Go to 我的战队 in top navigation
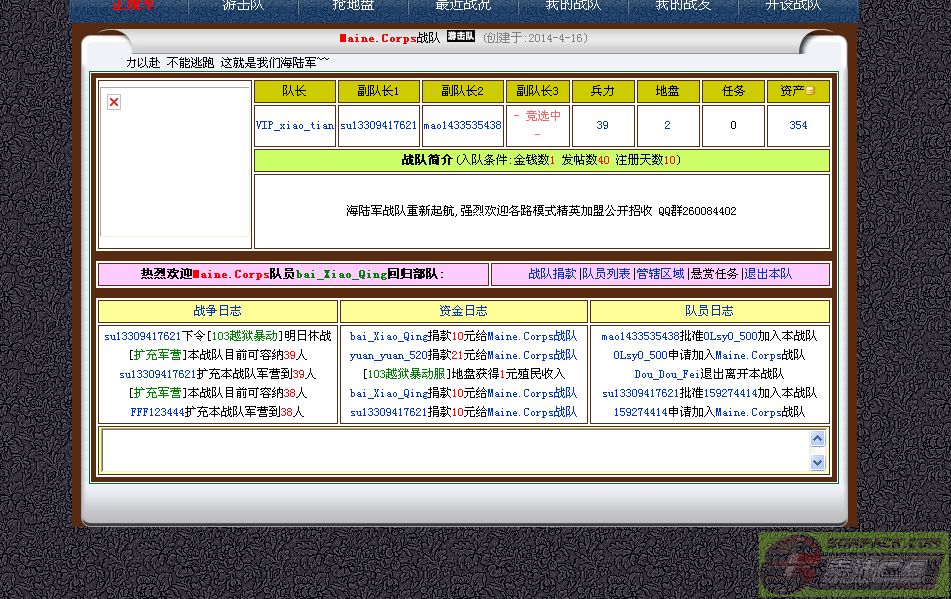Screen dimensions: 951x599 [573, 5]
